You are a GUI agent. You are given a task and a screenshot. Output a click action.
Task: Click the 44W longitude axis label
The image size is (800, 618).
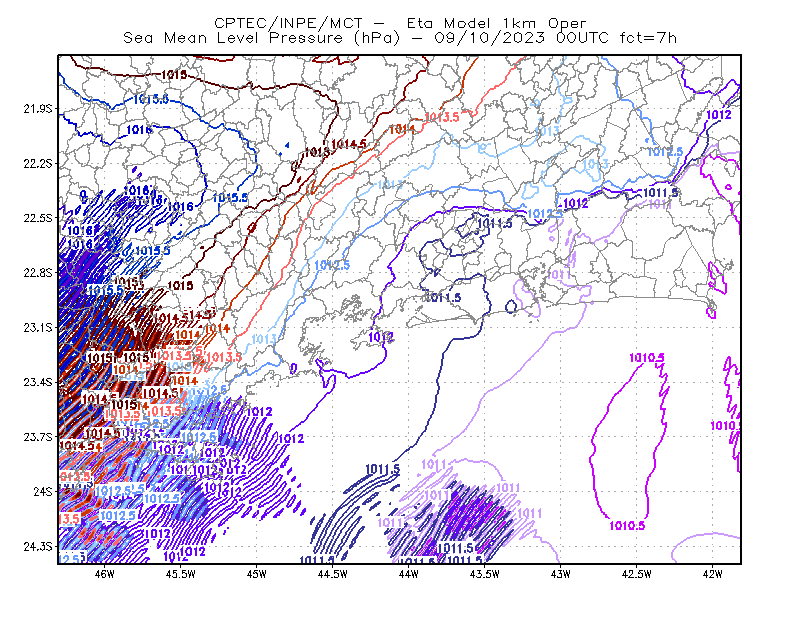[408, 574]
